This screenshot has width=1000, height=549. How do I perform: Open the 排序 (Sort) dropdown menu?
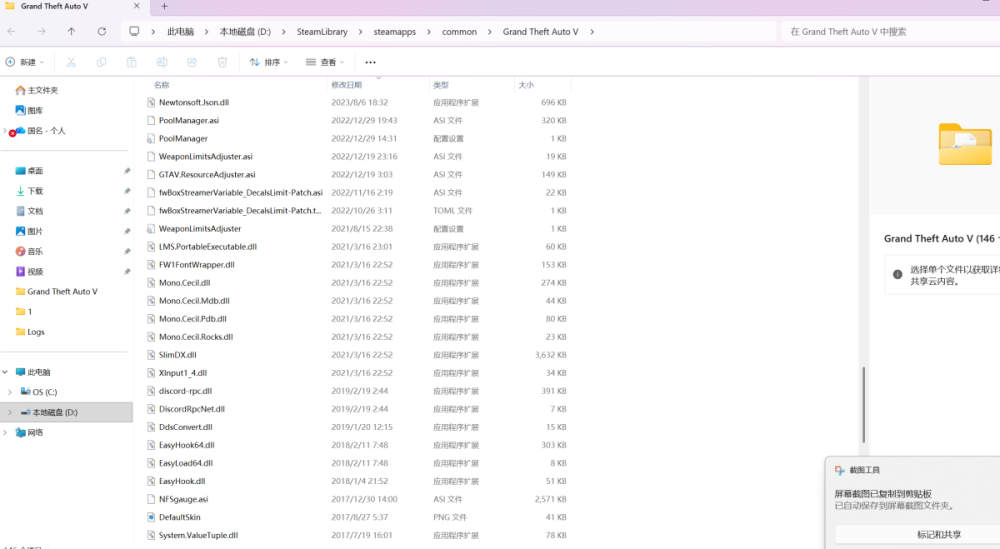(x=268, y=62)
